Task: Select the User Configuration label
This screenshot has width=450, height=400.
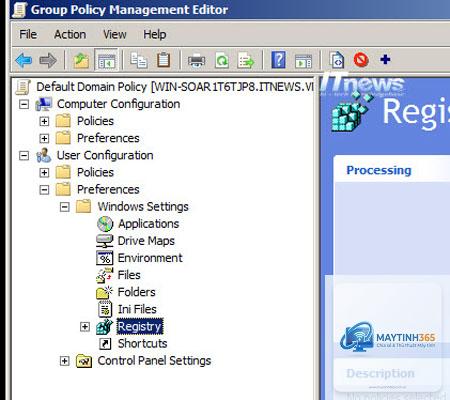Action: (105, 155)
